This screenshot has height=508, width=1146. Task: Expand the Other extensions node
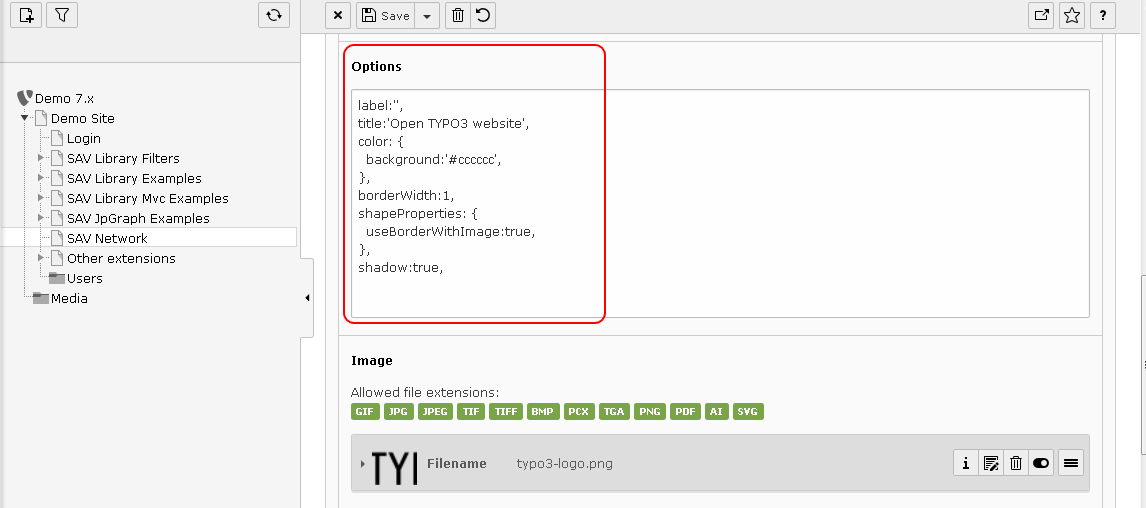40,258
